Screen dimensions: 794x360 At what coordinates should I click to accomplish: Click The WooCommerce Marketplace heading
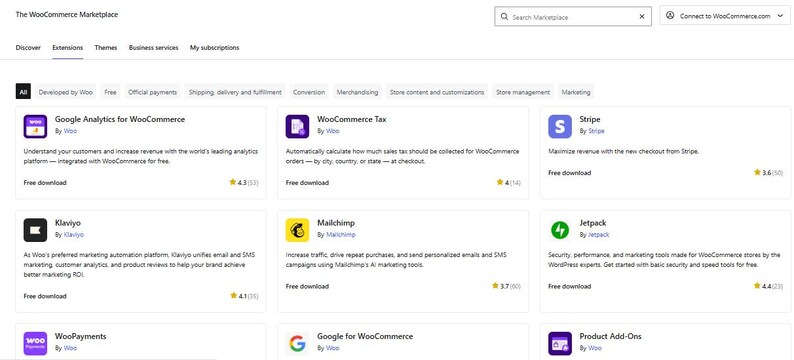[x=67, y=15]
